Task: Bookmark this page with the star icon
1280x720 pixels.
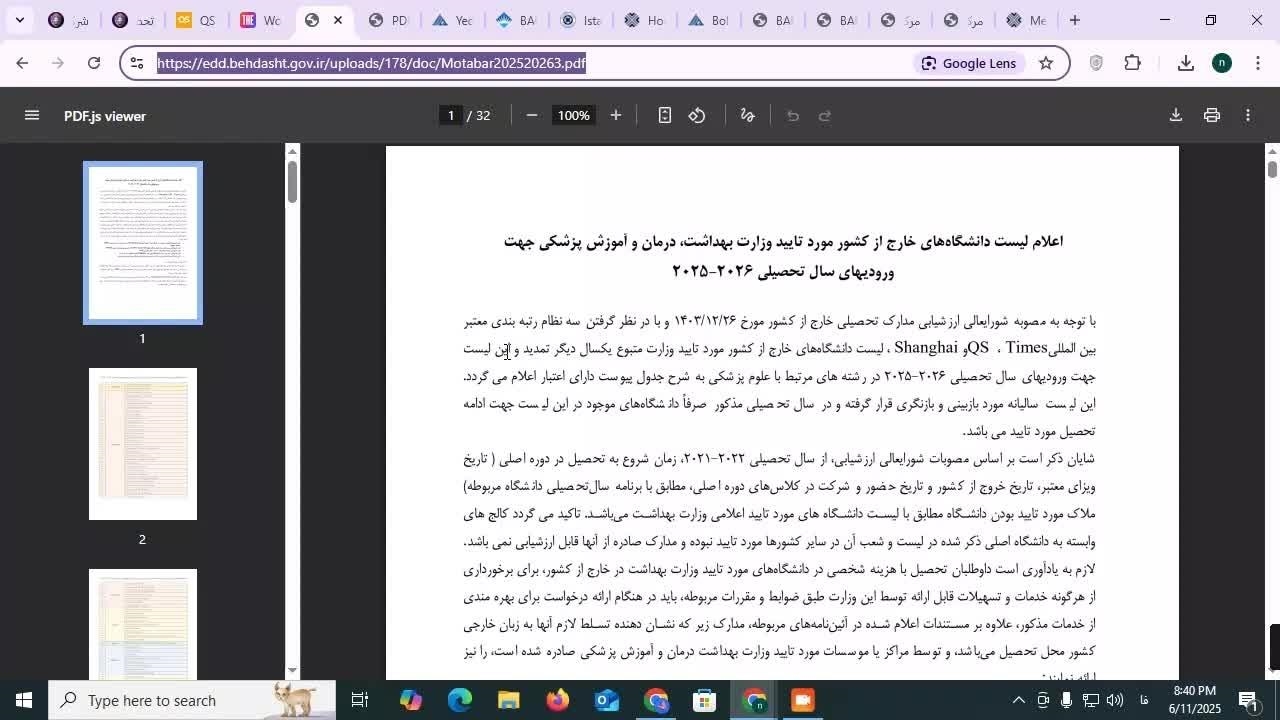Action: coord(1046,63)
